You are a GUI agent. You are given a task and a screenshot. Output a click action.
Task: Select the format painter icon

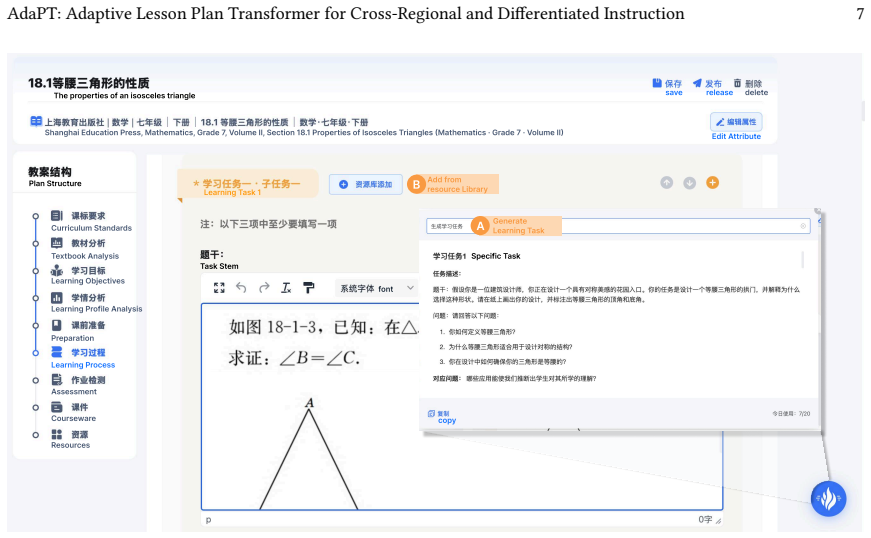[308, 288]
